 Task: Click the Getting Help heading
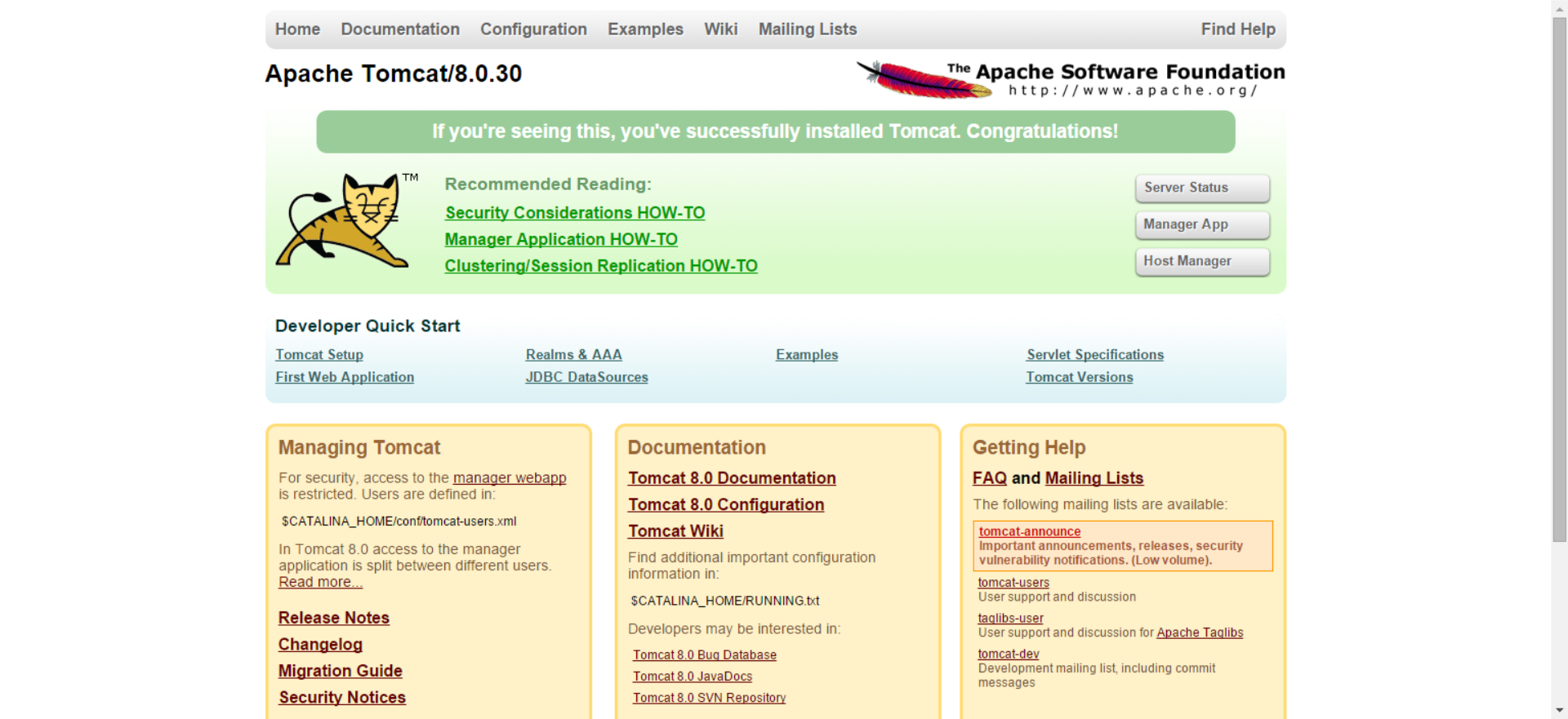(x=1029, y=447)
